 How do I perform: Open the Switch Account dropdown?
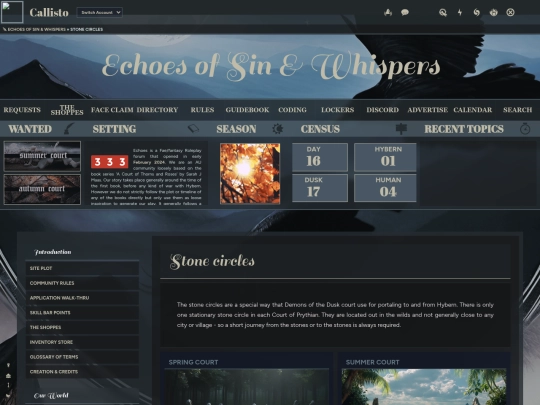(x=100, y=12)
